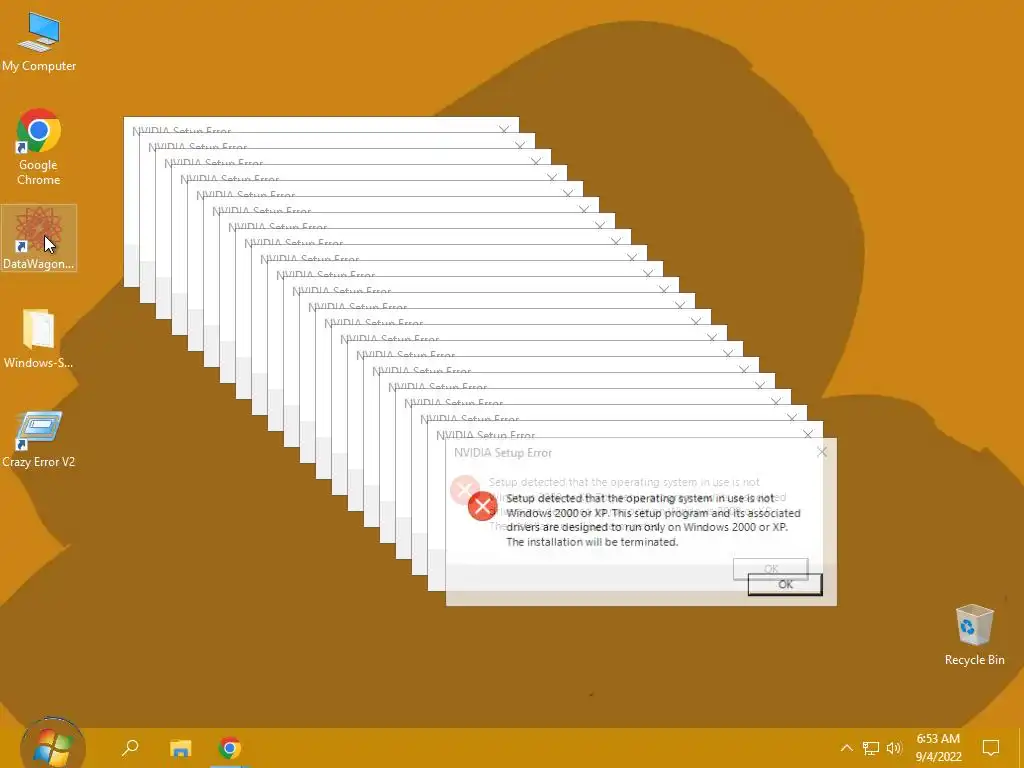Viewport: 1024px width, 768px height.
Task: Open the Recycle Bin icon
Action: pyautogui.click(x=974, y=634)
